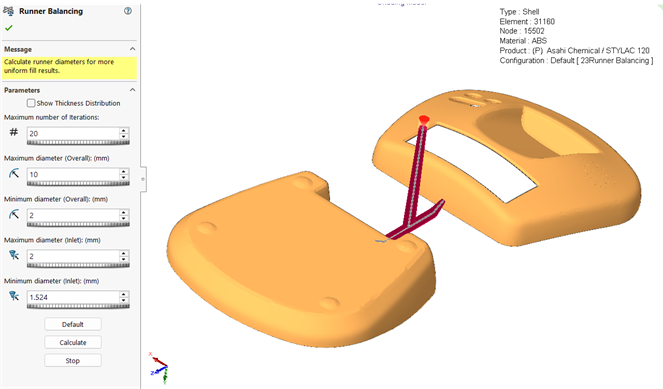Screen dimensions: 663x389
Task: Collapse the Parameters section
Action: [132, 90]
